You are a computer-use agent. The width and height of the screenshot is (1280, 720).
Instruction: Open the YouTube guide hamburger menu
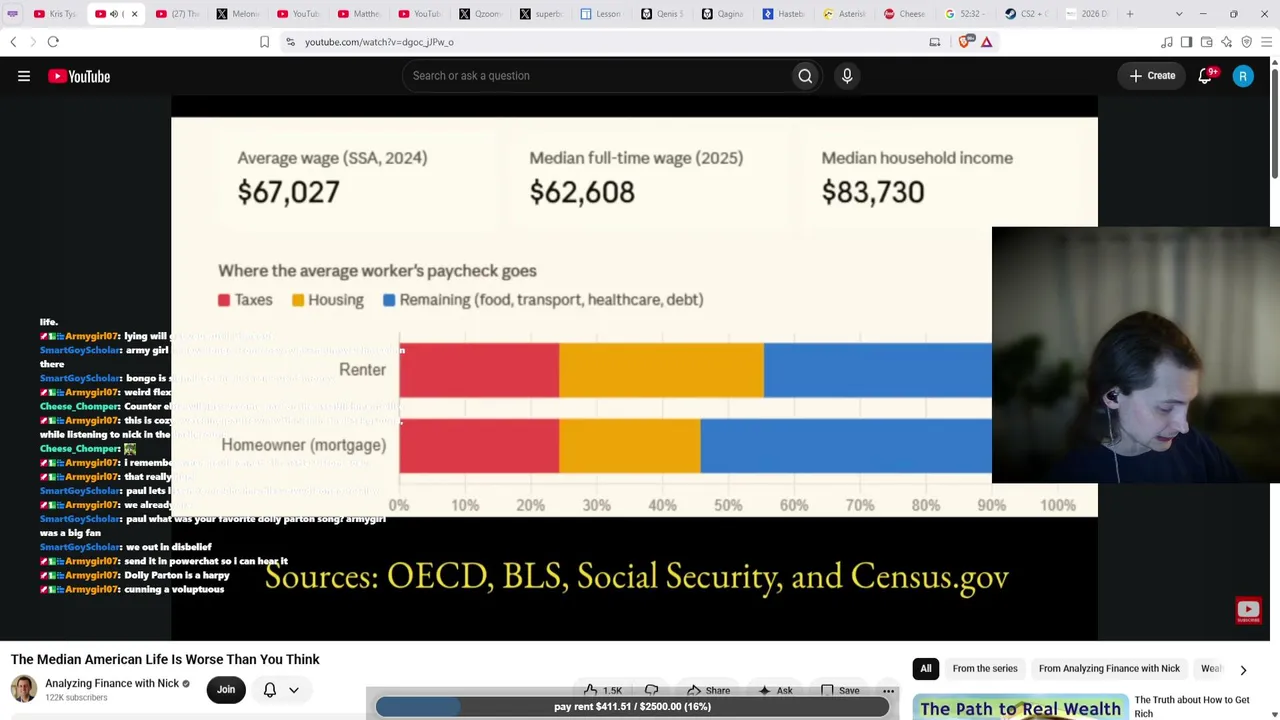pyautogui.click(x=24, y=76)
